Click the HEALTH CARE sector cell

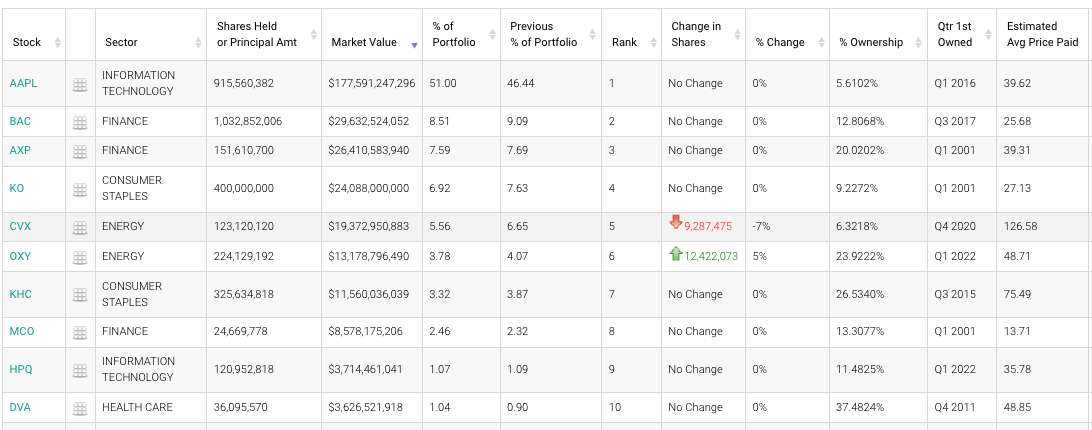point(137,407)
